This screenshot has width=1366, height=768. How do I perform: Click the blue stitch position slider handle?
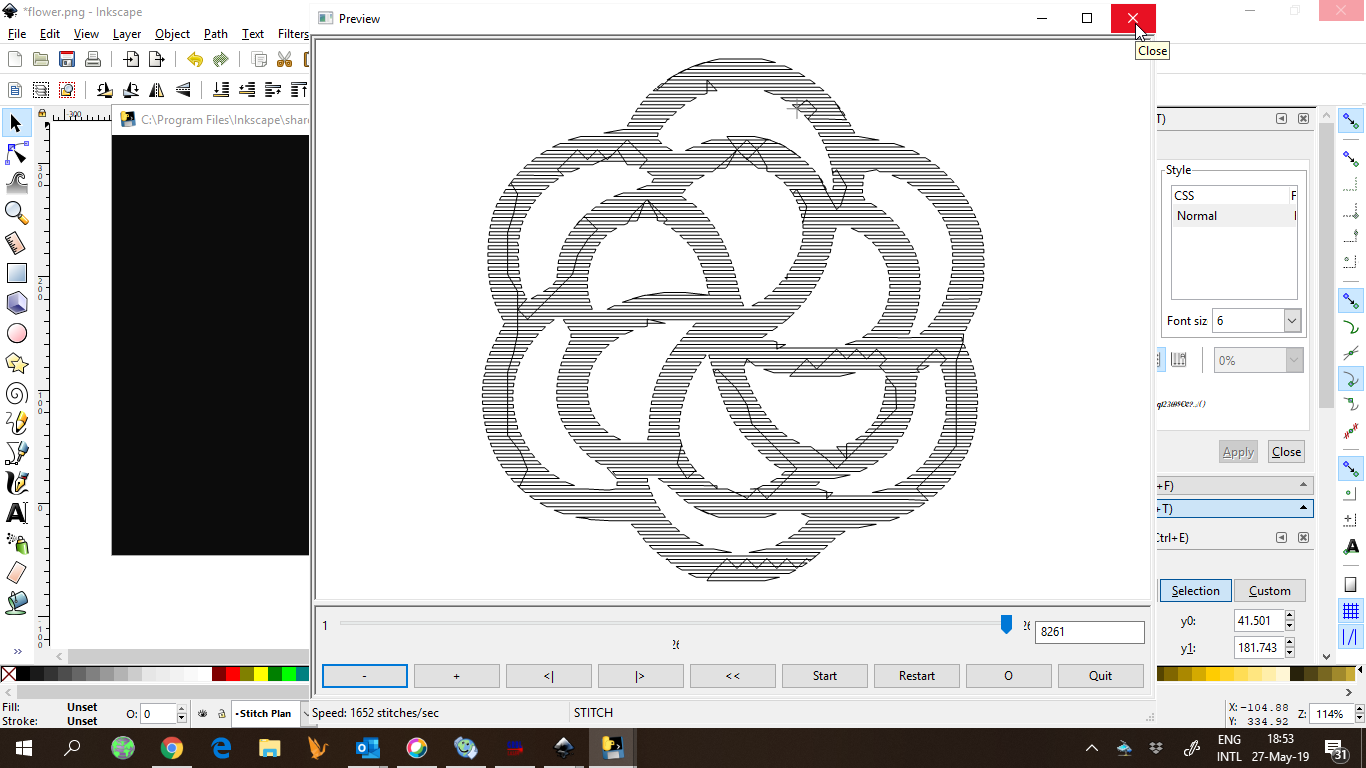tap(1006, 624)
